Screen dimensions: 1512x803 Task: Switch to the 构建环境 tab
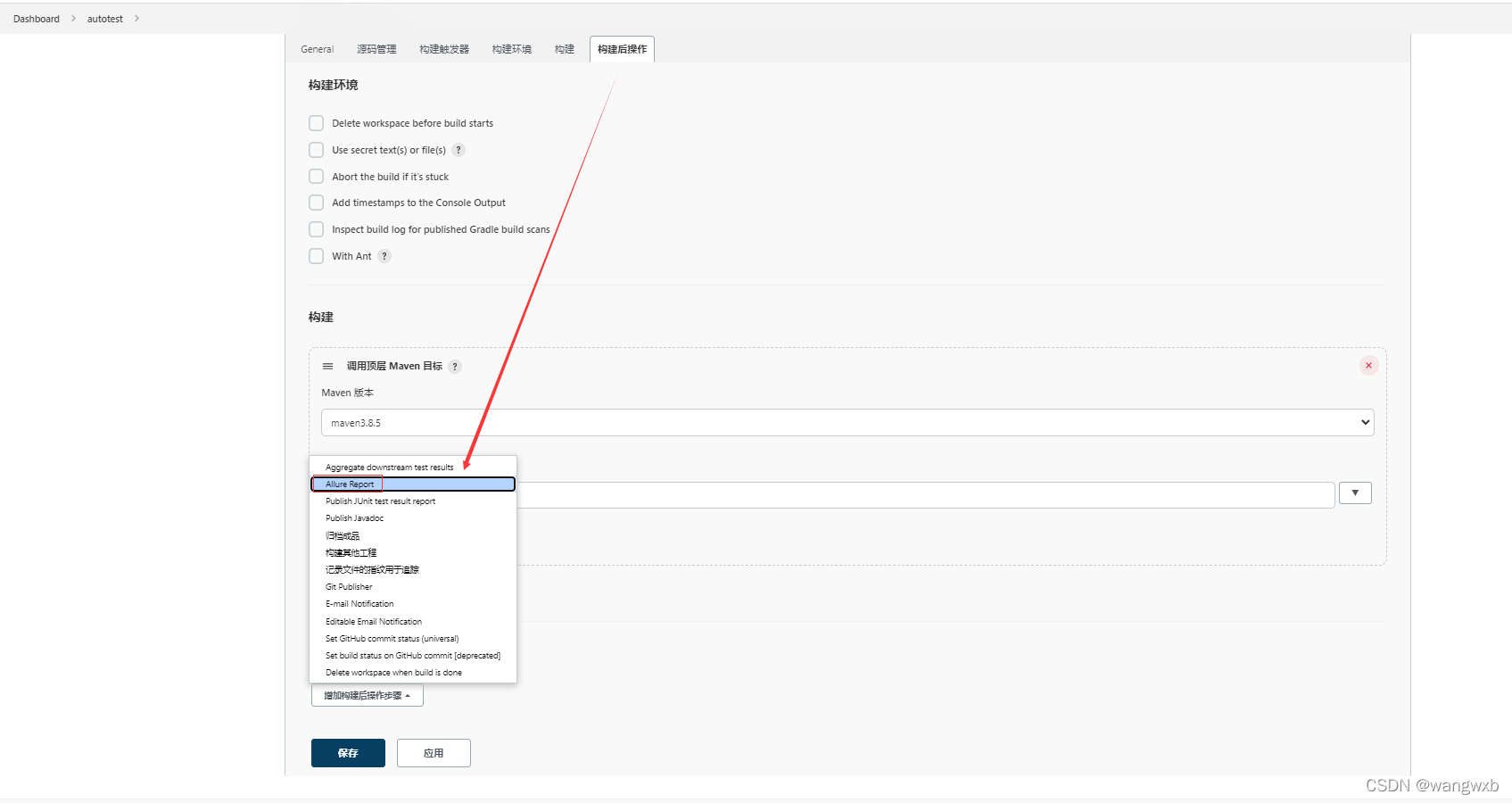(512, 49)
